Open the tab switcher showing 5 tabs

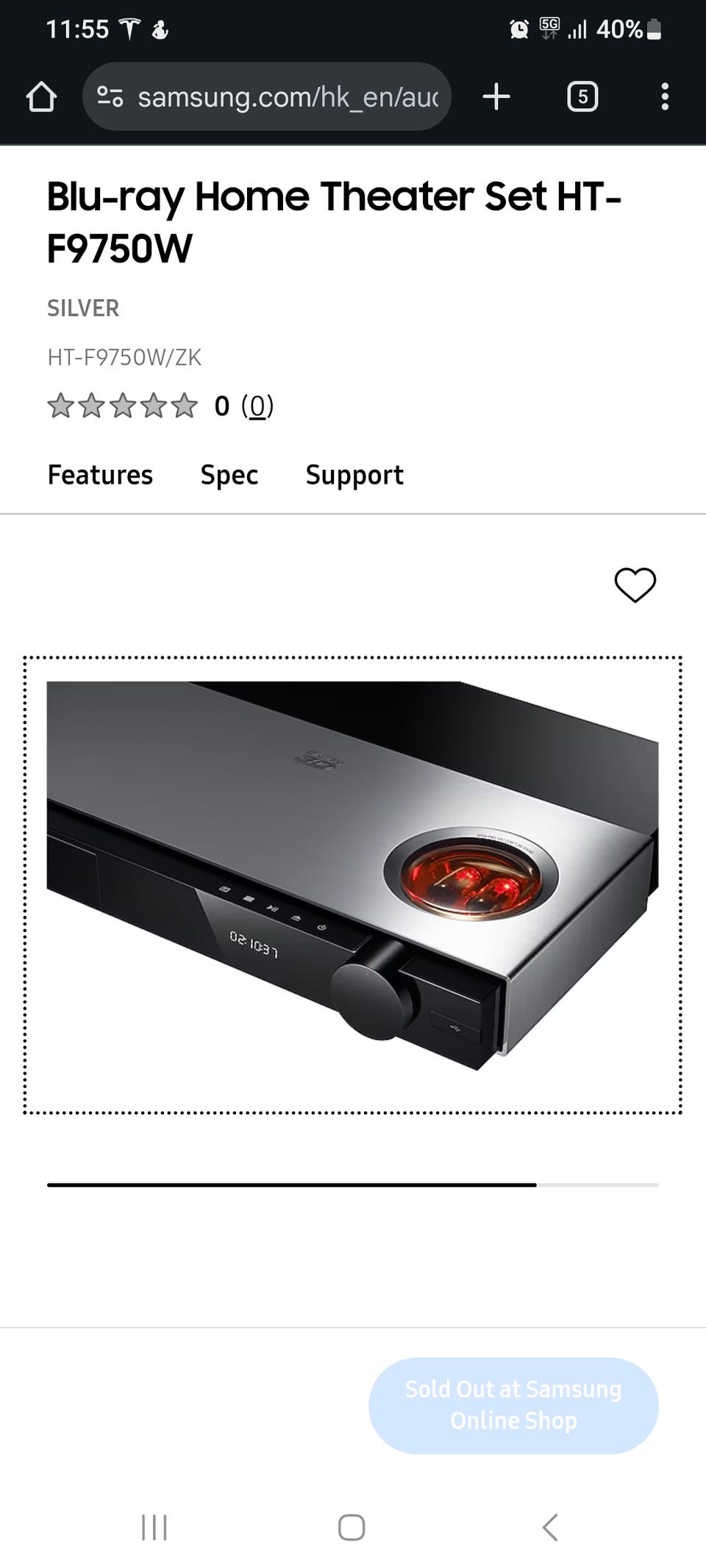click(582, 96)
